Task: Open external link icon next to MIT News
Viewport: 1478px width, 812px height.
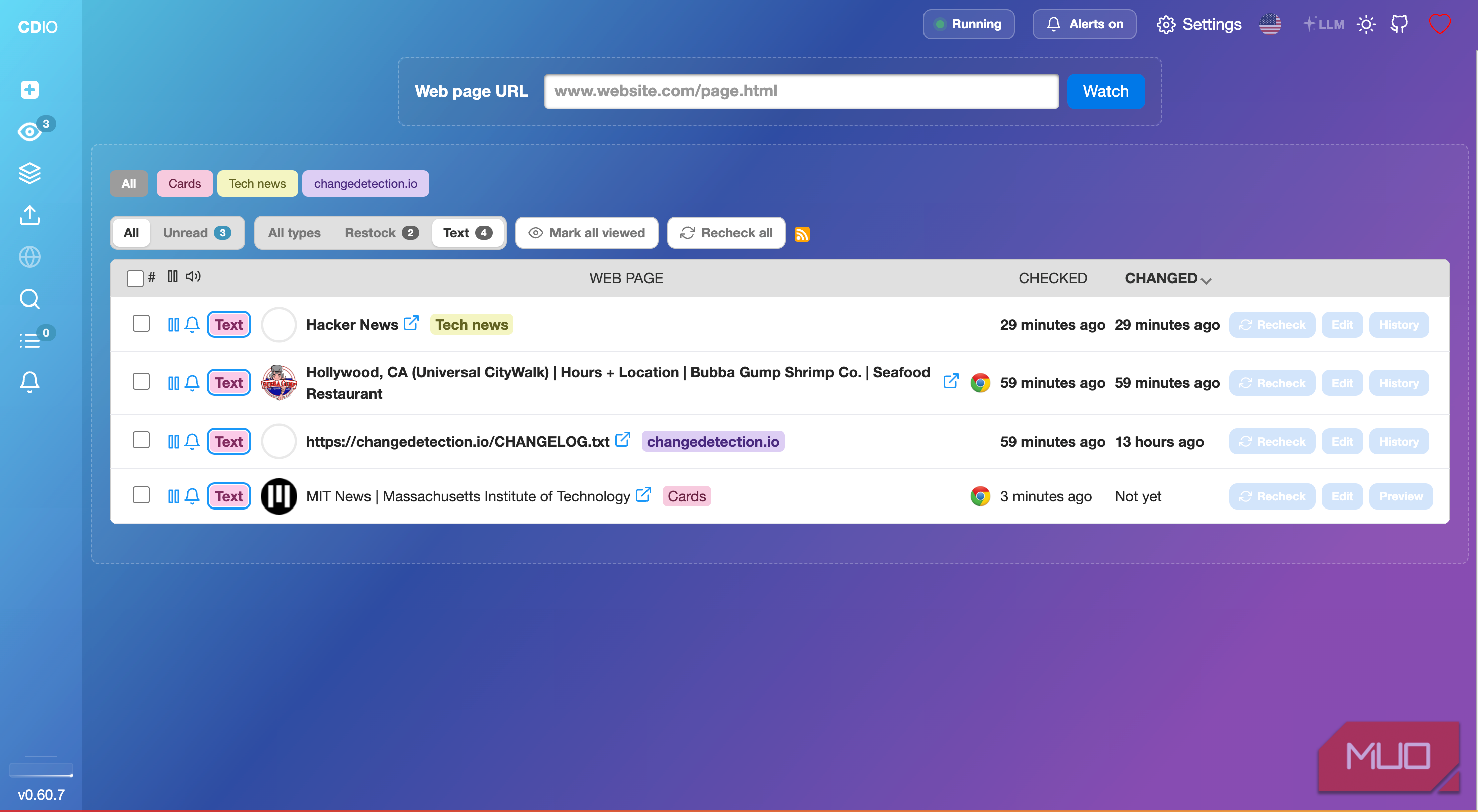Action: tap(643, 494)
